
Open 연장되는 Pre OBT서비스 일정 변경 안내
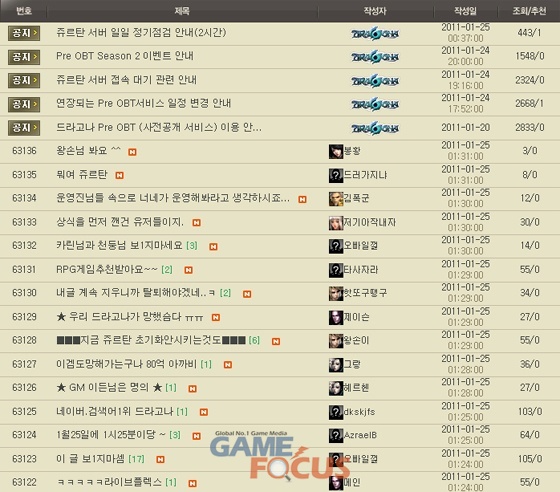(144, 103)
